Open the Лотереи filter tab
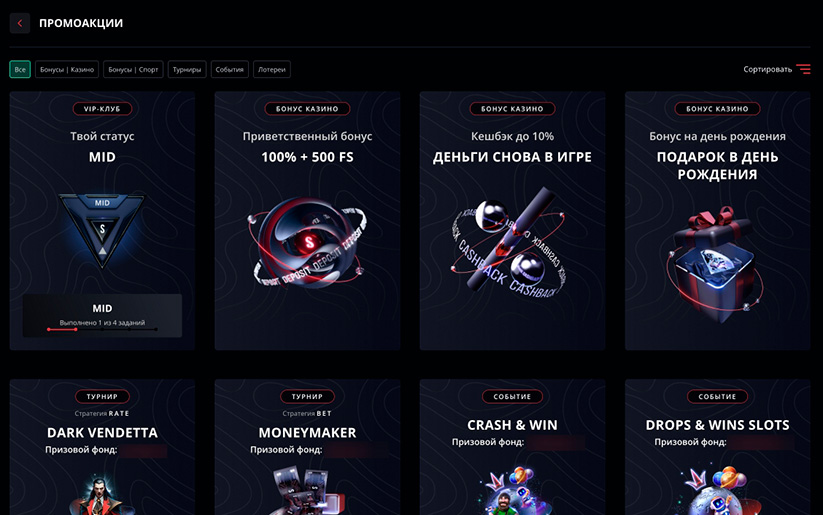This screenshot has height=515, width=823. point(271,69)
